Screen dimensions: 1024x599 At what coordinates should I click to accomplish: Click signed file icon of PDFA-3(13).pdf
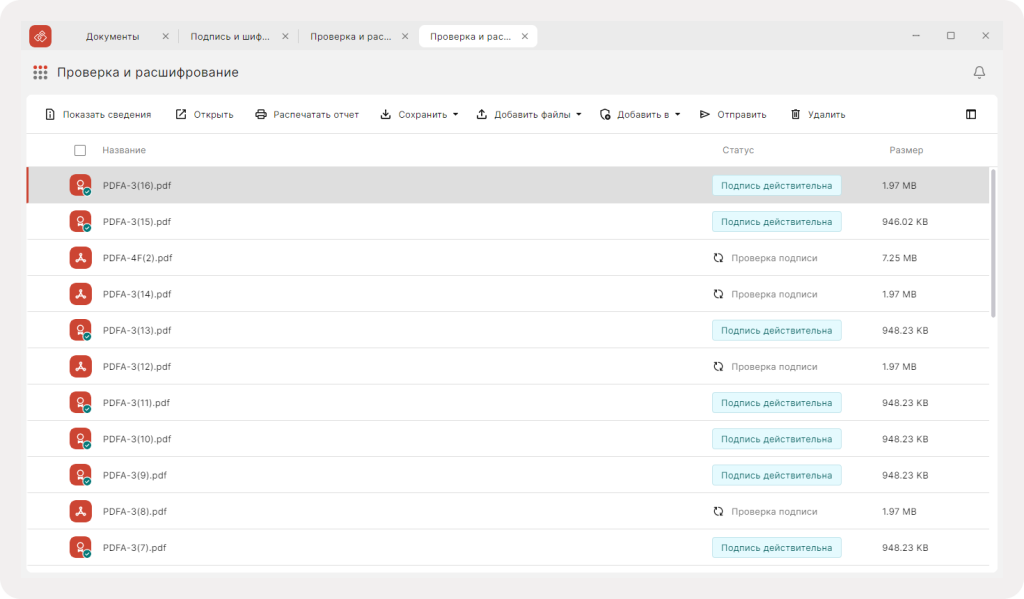tap(80, 331)
